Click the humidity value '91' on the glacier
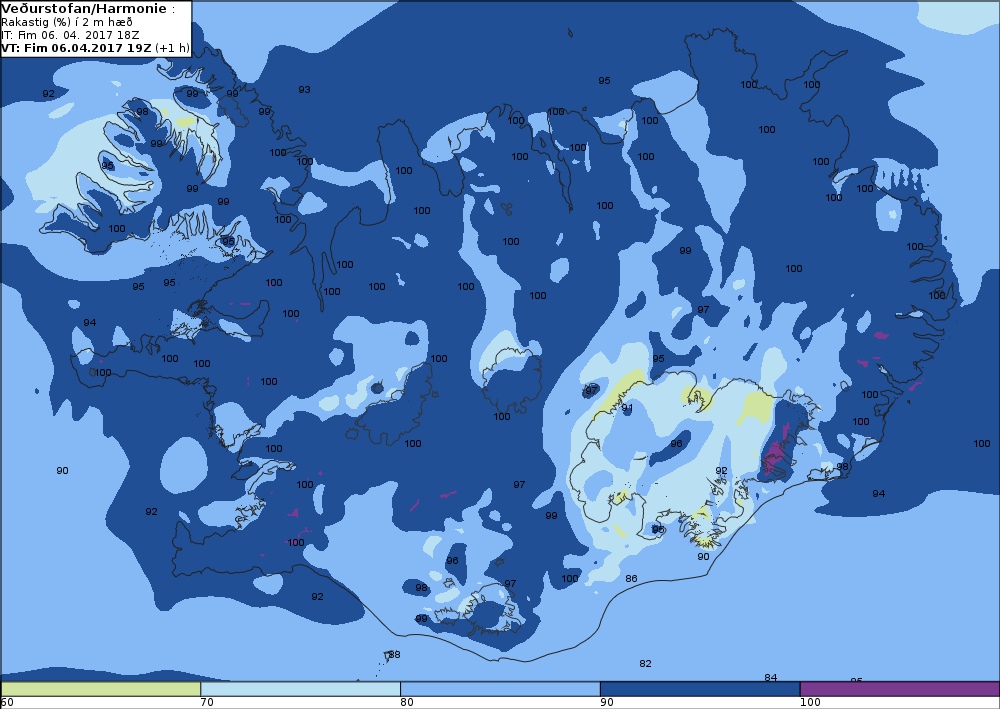This screenshot has height=709, width=1000. pos(628,408)
